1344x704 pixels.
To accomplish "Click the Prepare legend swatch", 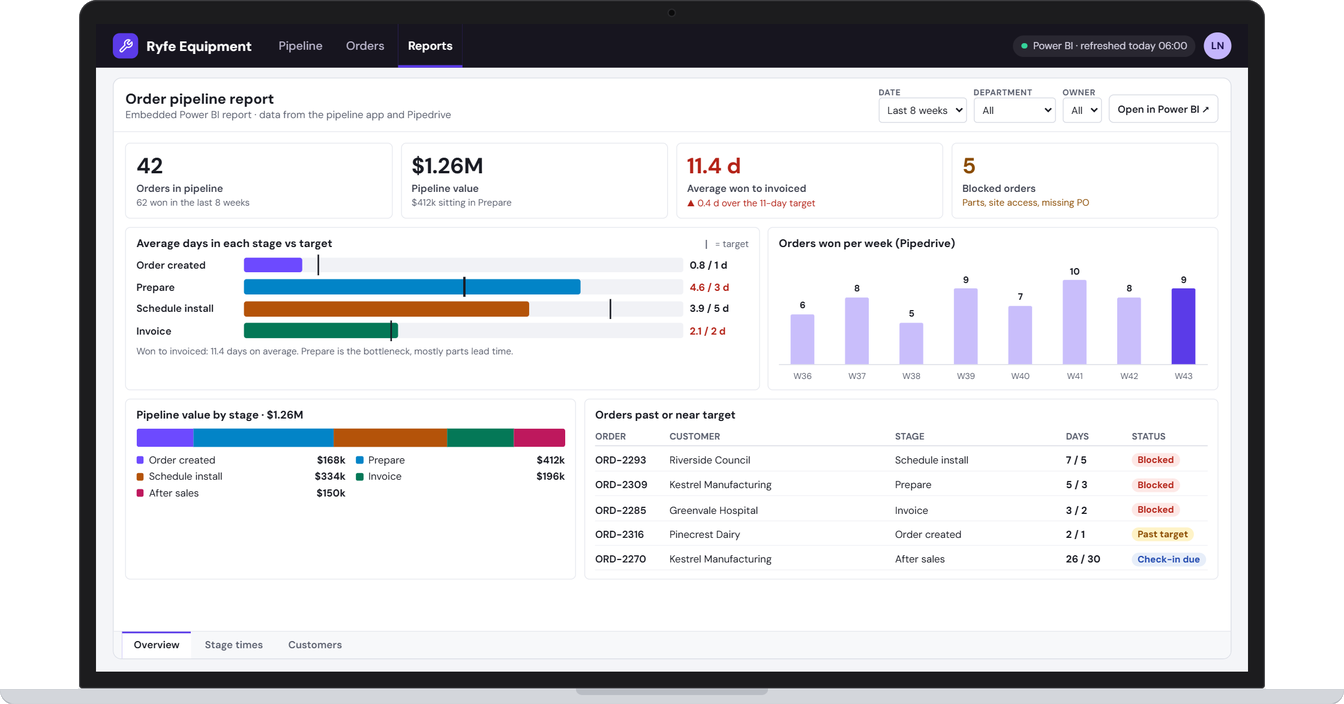I will (x=360, y=461).
